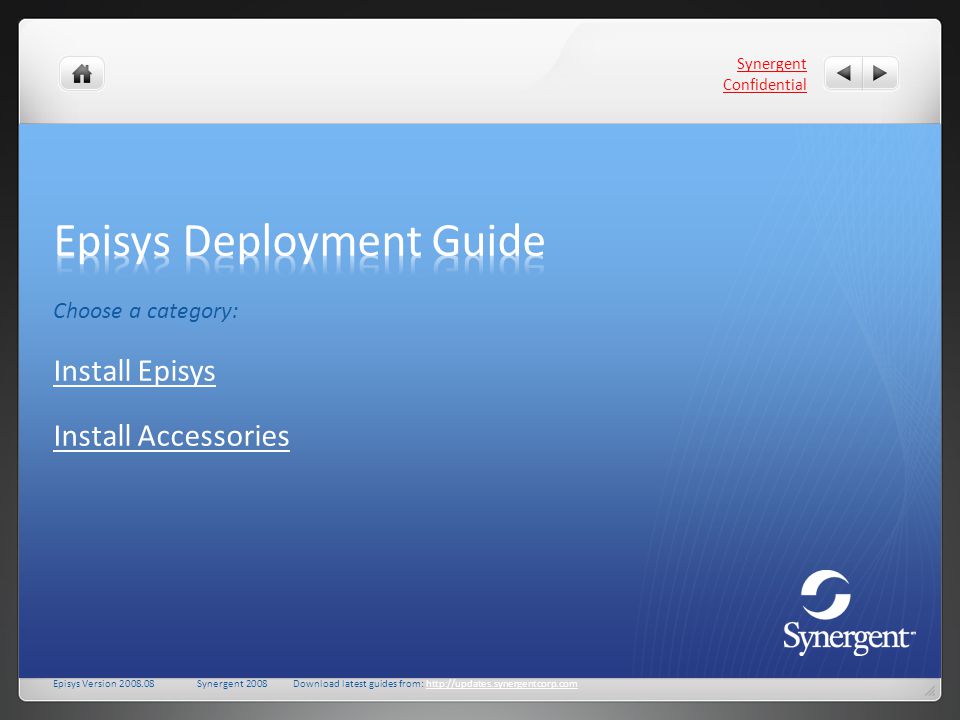Click the 'Episys Version 2008.08' footer text
960x720 pixels.
click(x=103, y=684)
